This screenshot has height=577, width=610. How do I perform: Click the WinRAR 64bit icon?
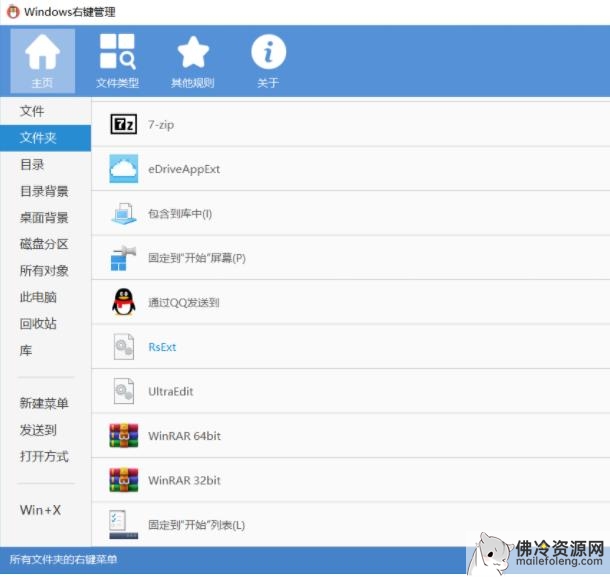124,436
